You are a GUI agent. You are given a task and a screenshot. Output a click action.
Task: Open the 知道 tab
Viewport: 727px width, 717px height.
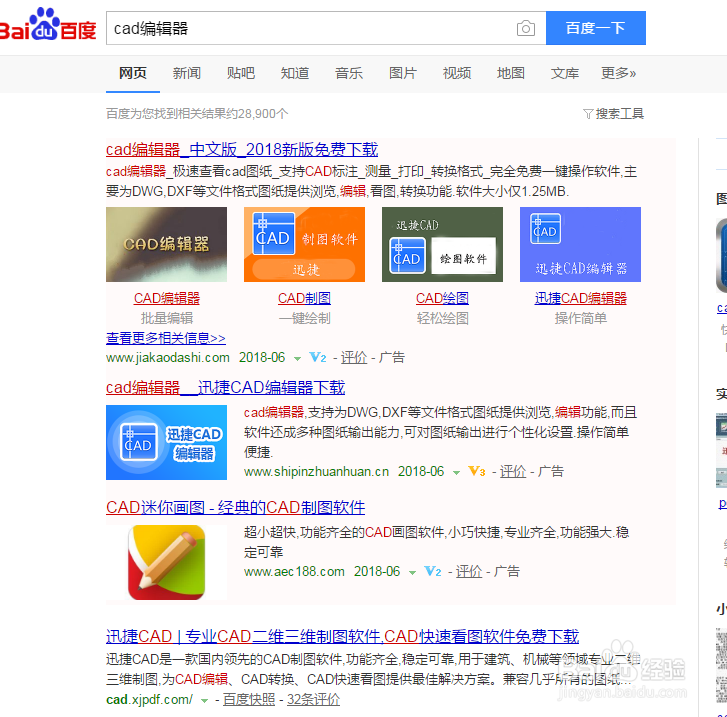tap(294, 73)
